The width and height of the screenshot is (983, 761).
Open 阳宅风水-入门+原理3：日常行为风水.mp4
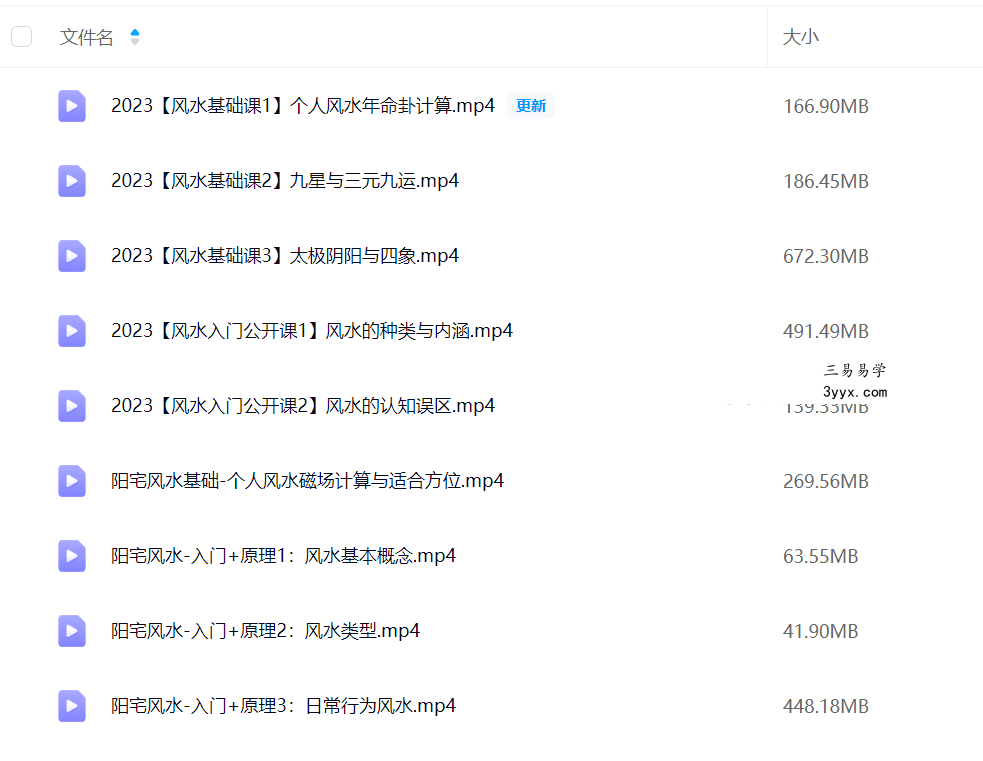tap(283, 706)
